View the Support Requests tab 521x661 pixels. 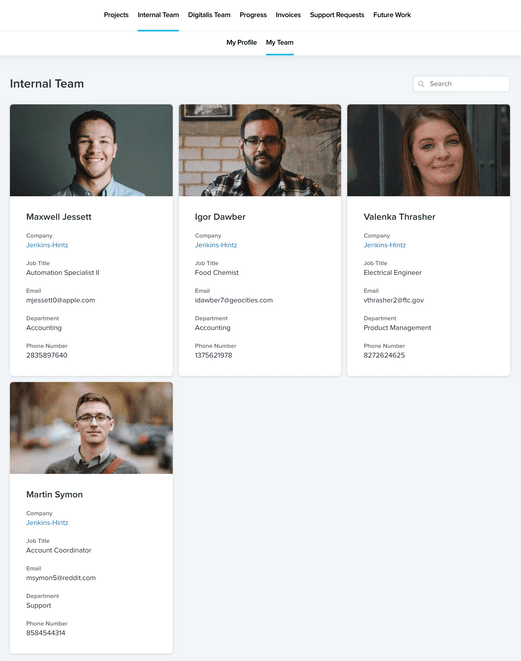point(337,15)
